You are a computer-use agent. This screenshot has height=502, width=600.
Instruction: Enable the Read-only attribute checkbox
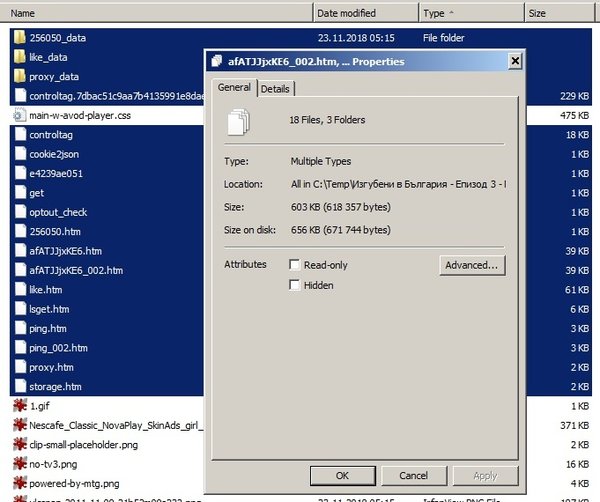294,265
